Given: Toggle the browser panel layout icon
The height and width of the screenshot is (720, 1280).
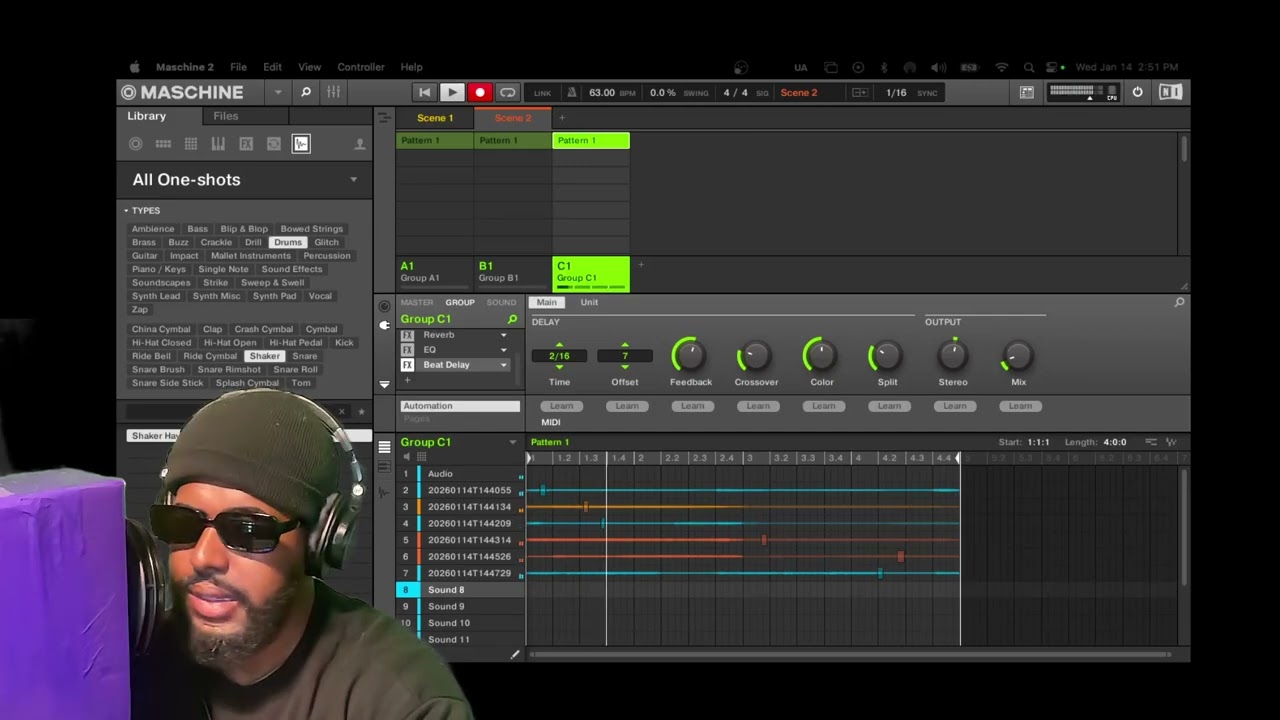Looking at the screenshot, I should (x=1027, y=92).
